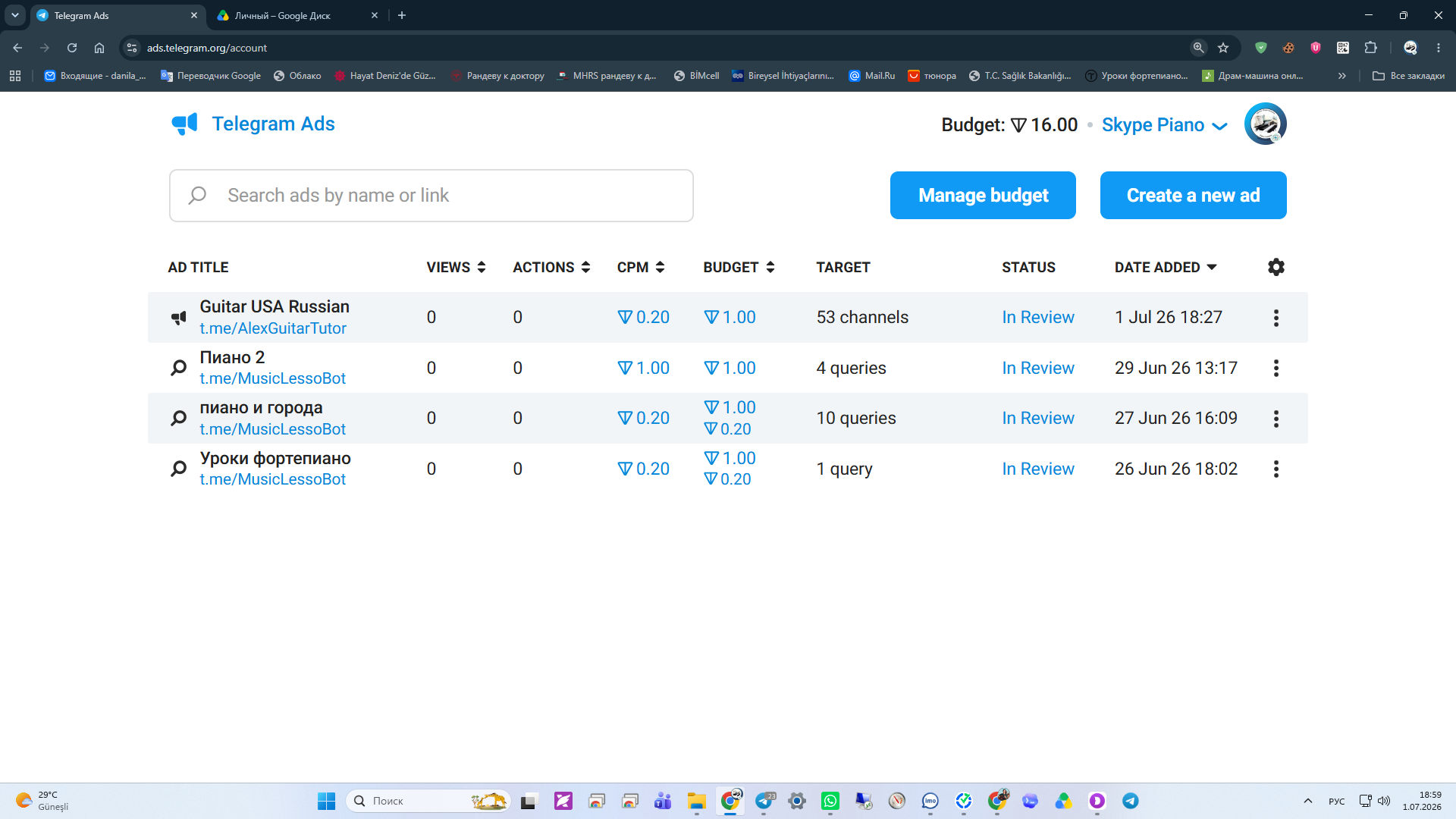Open the Уроки фортепиано ad title
The height and width of the screenshot is (819, 1456).
pyautogui.click(x=275, y=458)
